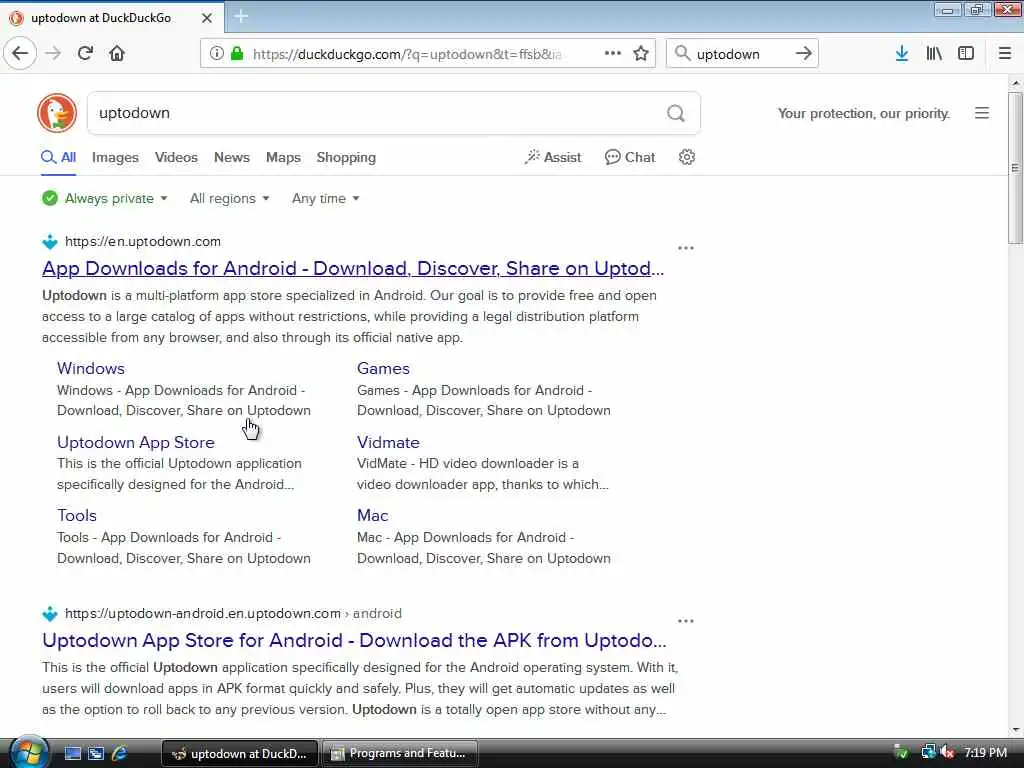Open the DuckDuckGo side menu icon

click(x=982, y=113)
